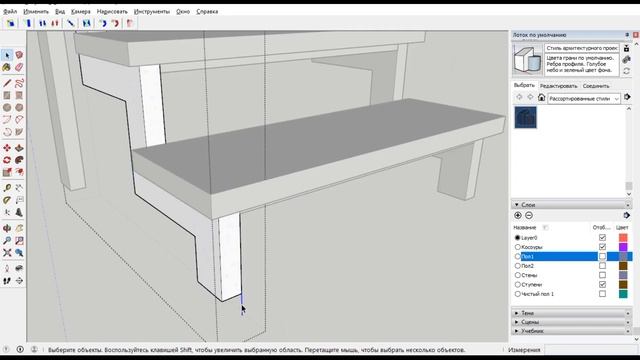Screen dimensions: 640x360
Task: Open color swatch of Layer0
Action: click(623, 238)
